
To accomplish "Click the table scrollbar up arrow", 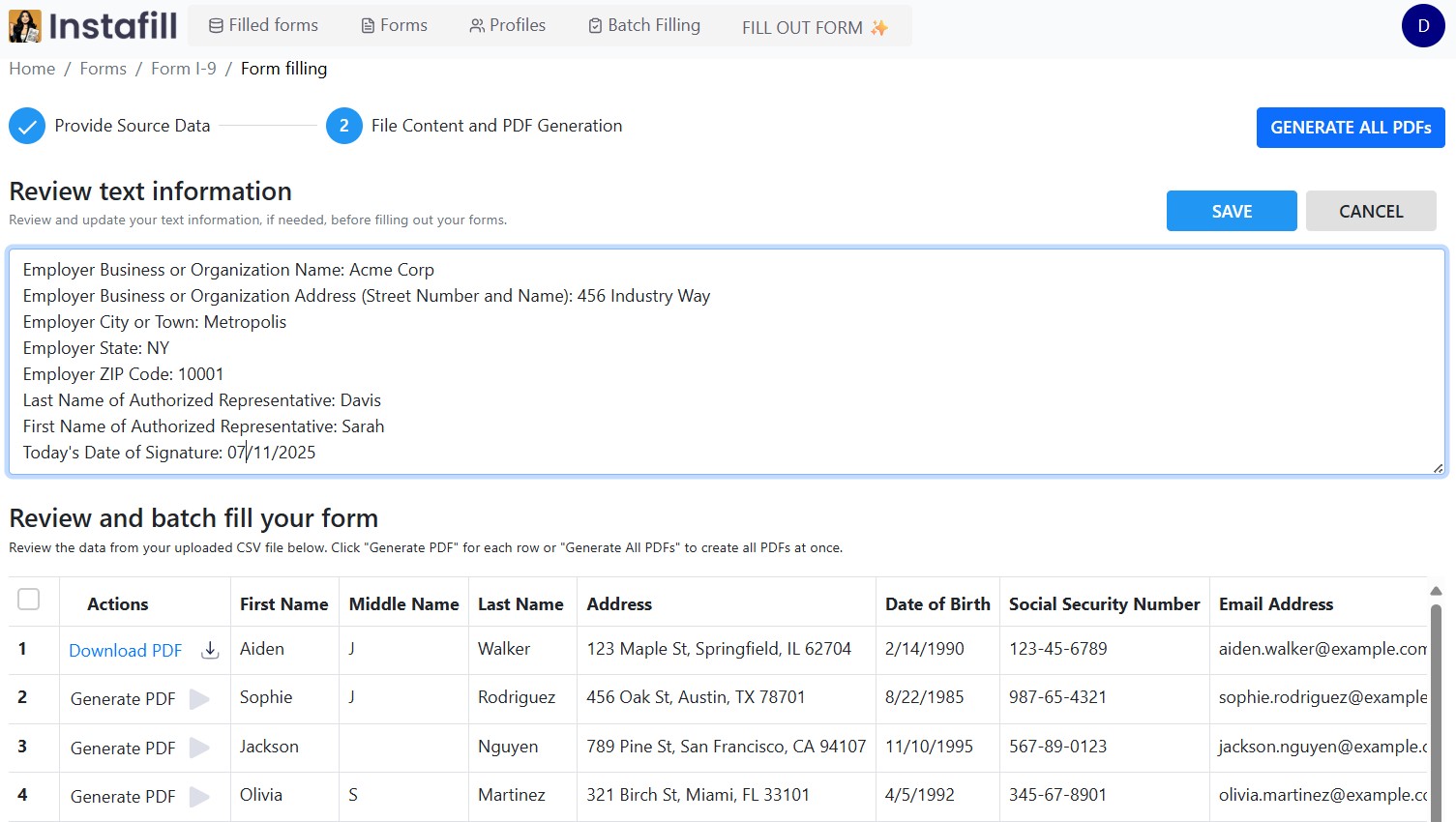I will click(1436, 591).
